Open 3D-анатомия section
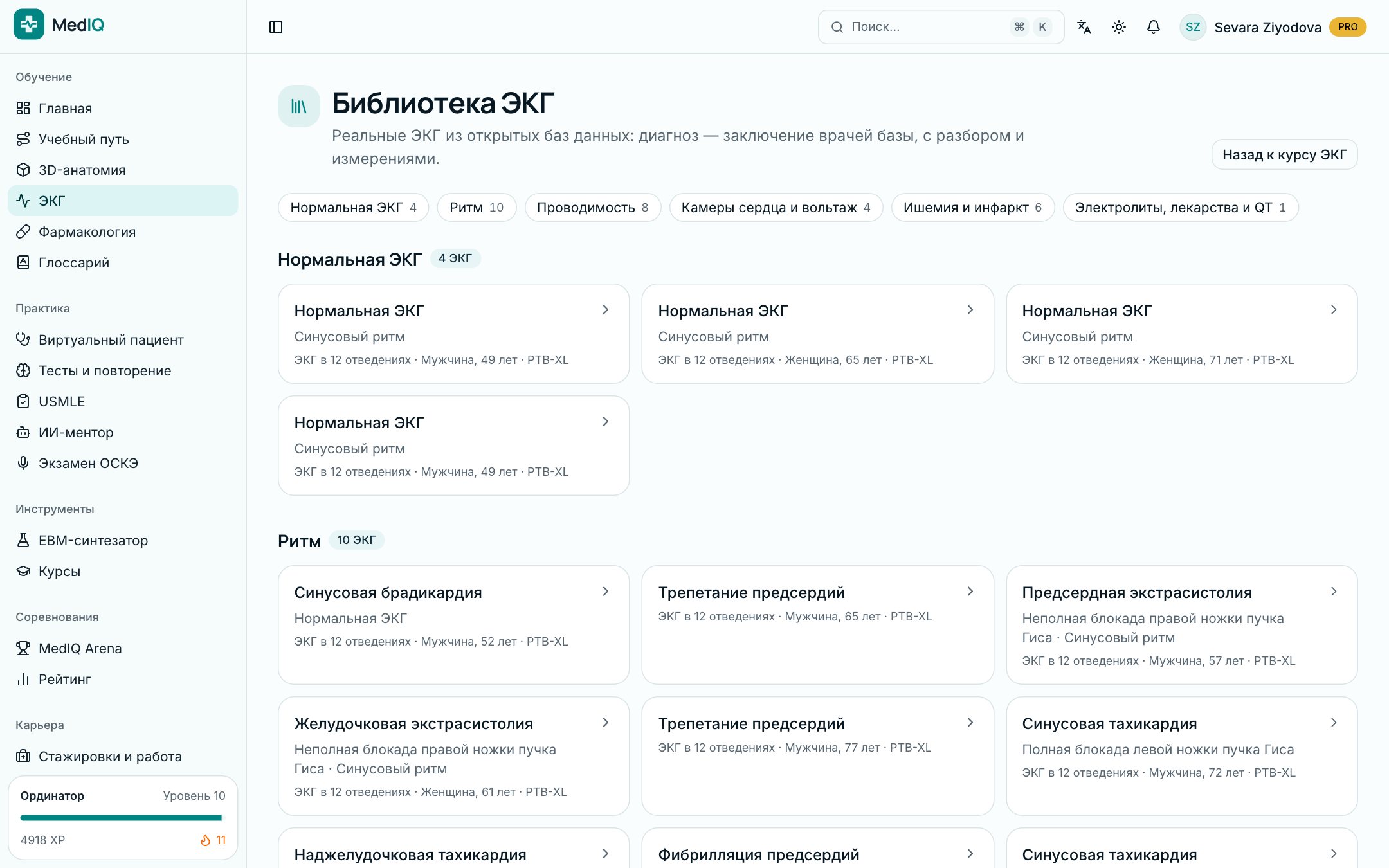1389x868 pixels. point(123,170)
